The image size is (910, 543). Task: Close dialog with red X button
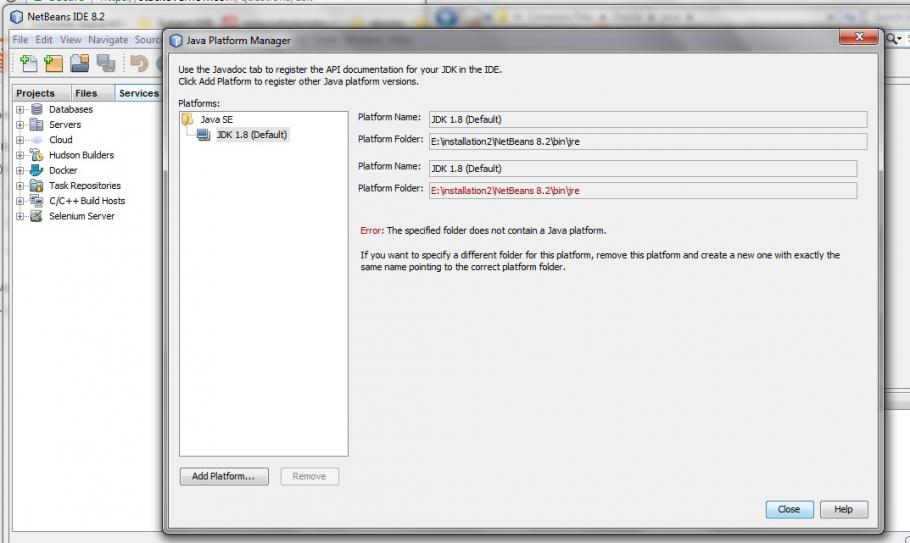point(859,37)
